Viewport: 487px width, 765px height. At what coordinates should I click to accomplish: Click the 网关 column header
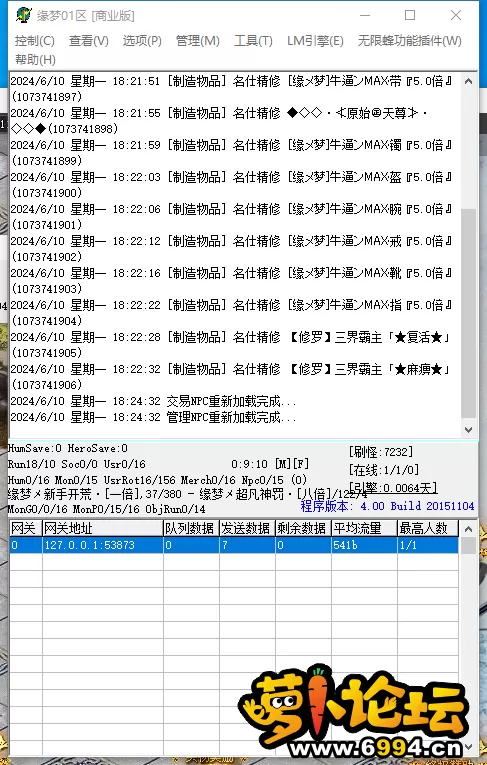[26, 528]
